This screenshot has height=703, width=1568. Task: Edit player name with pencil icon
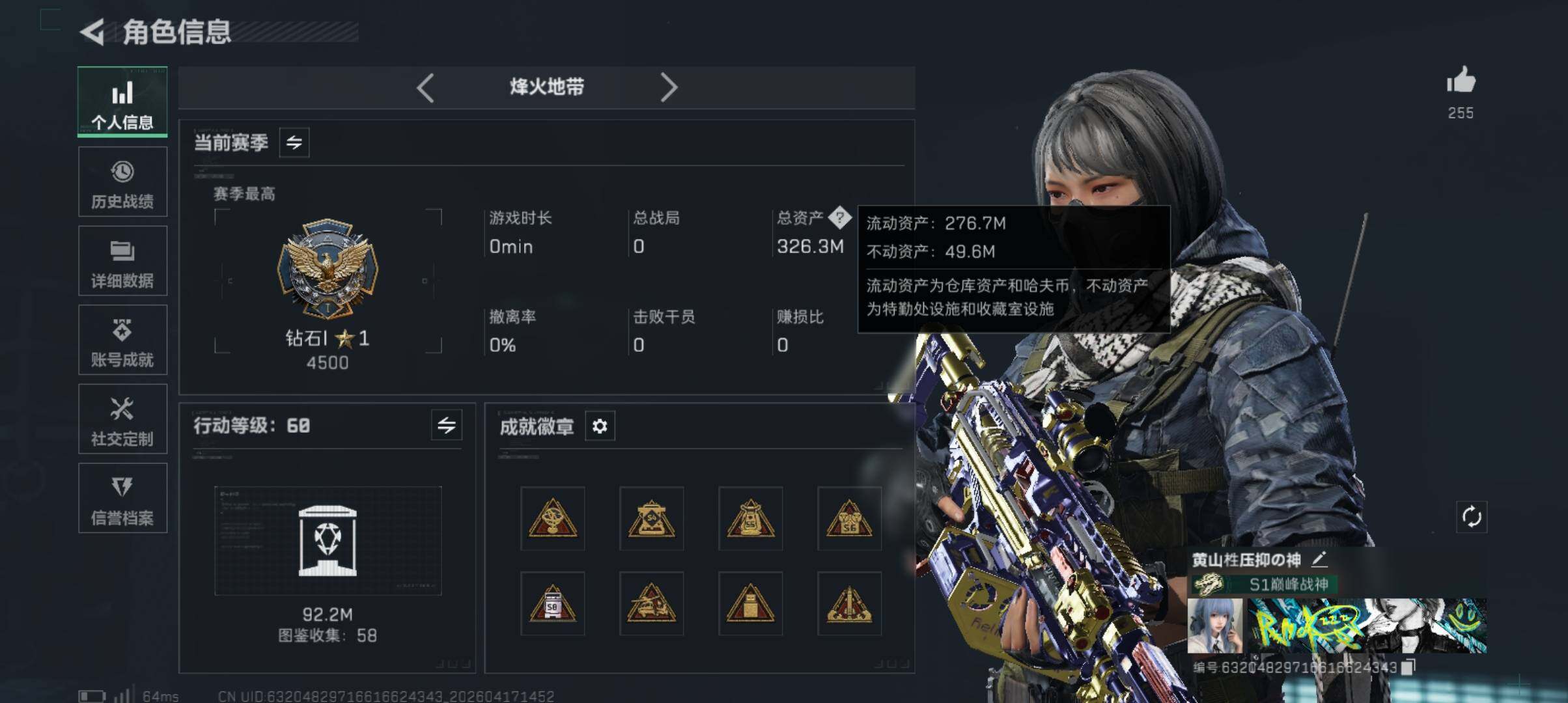point(1319,559)
